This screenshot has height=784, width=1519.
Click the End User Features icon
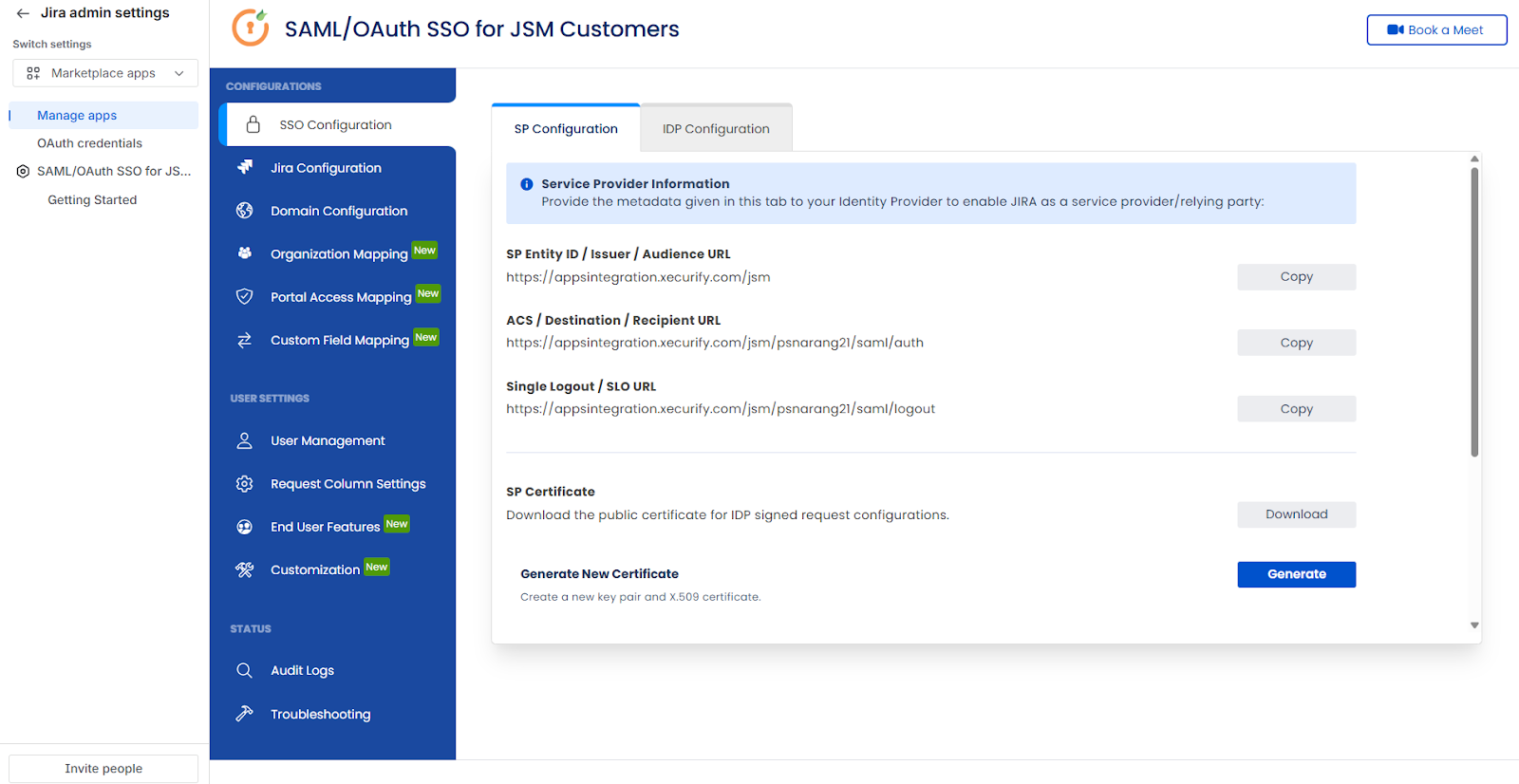pyautogui.click(x=245, y=527)
